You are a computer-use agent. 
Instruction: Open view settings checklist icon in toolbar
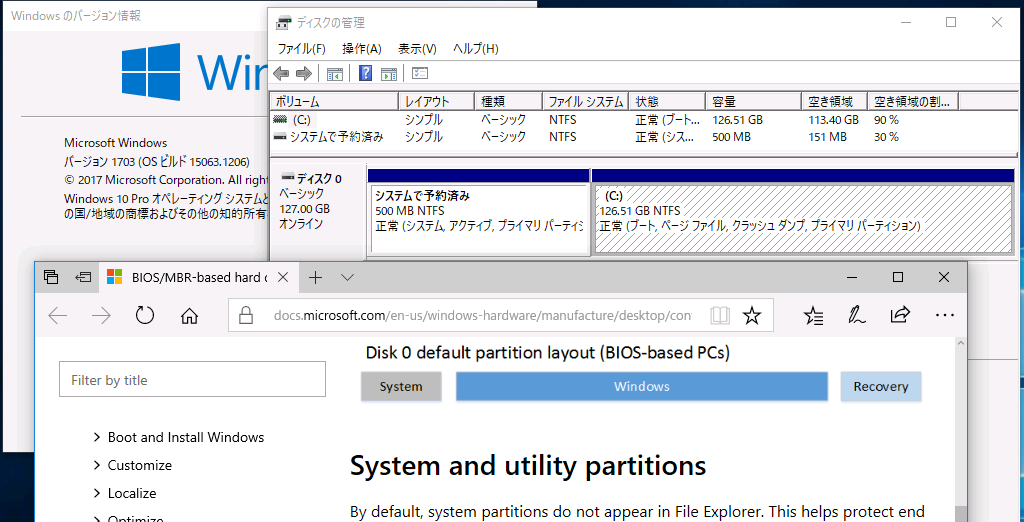tap(420, 73)
